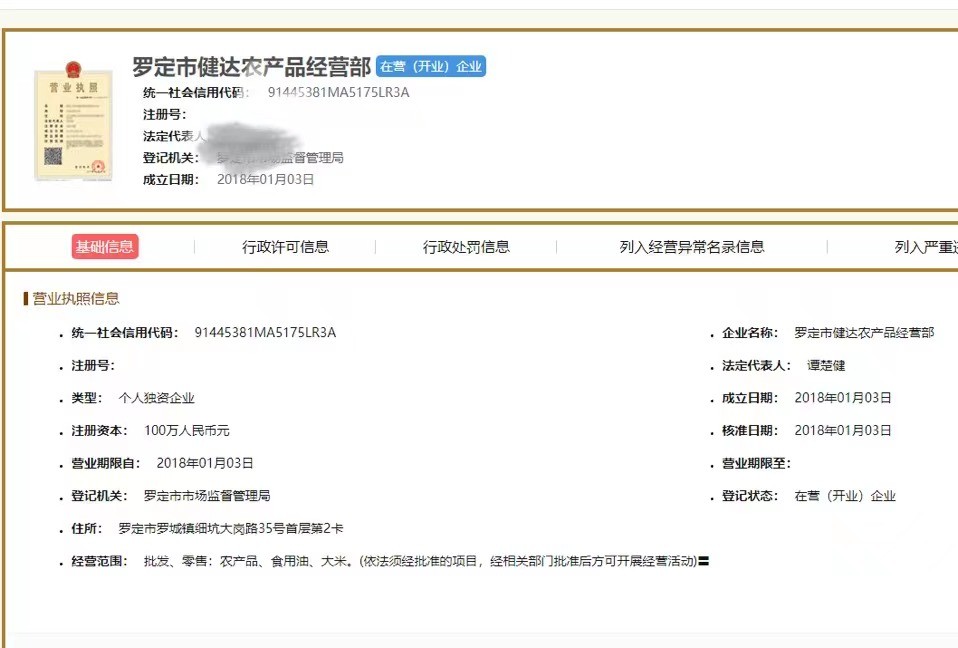The image size is (958, 648).
Task: Select the 基础信息 tab
Action: pyautogui.click(x=104, y=247)
